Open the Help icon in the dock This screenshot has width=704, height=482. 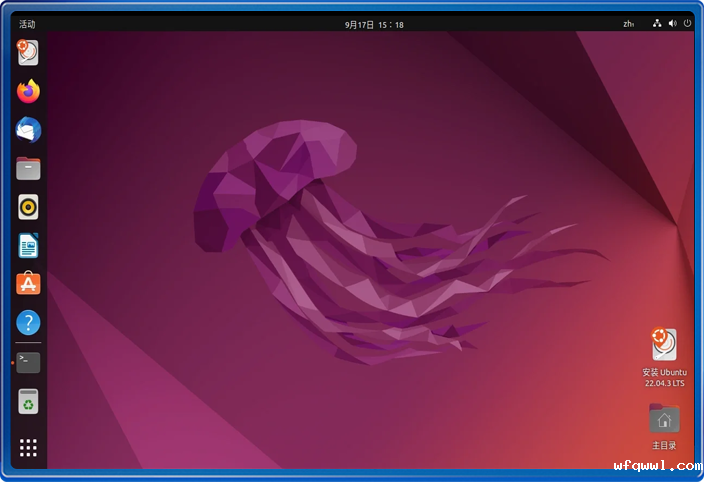28,323
